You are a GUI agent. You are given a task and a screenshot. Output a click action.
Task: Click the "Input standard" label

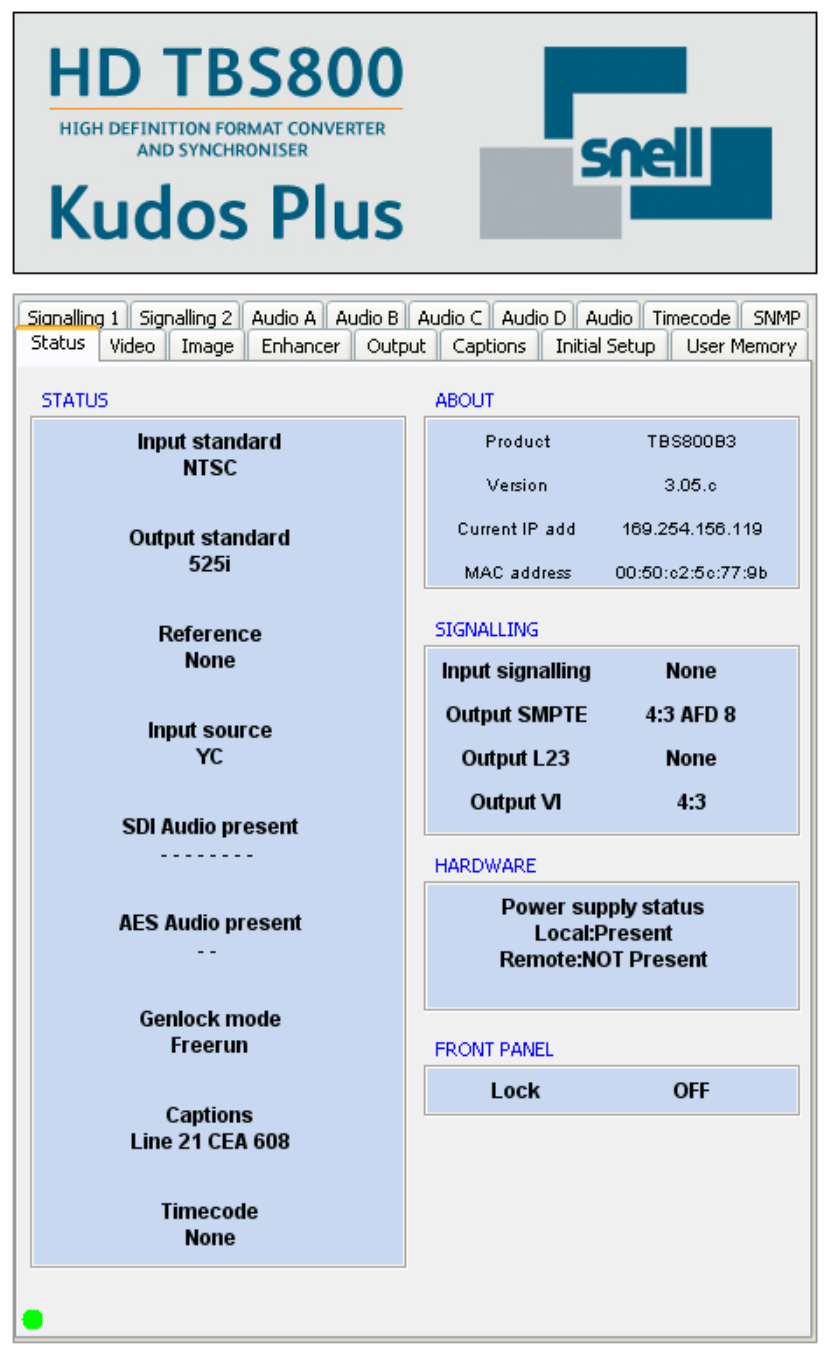click(209, 442)
